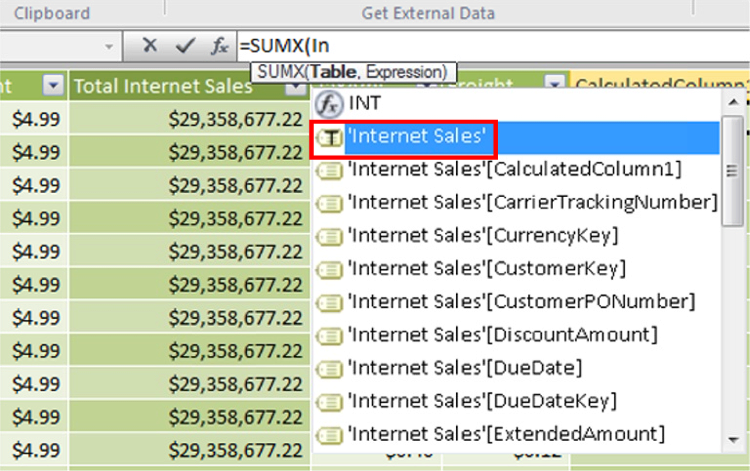Click column icon beside 'Internet Sales'[DueDateKey]
The height and width of the screenshot is (471, 750).
(330, 402)
